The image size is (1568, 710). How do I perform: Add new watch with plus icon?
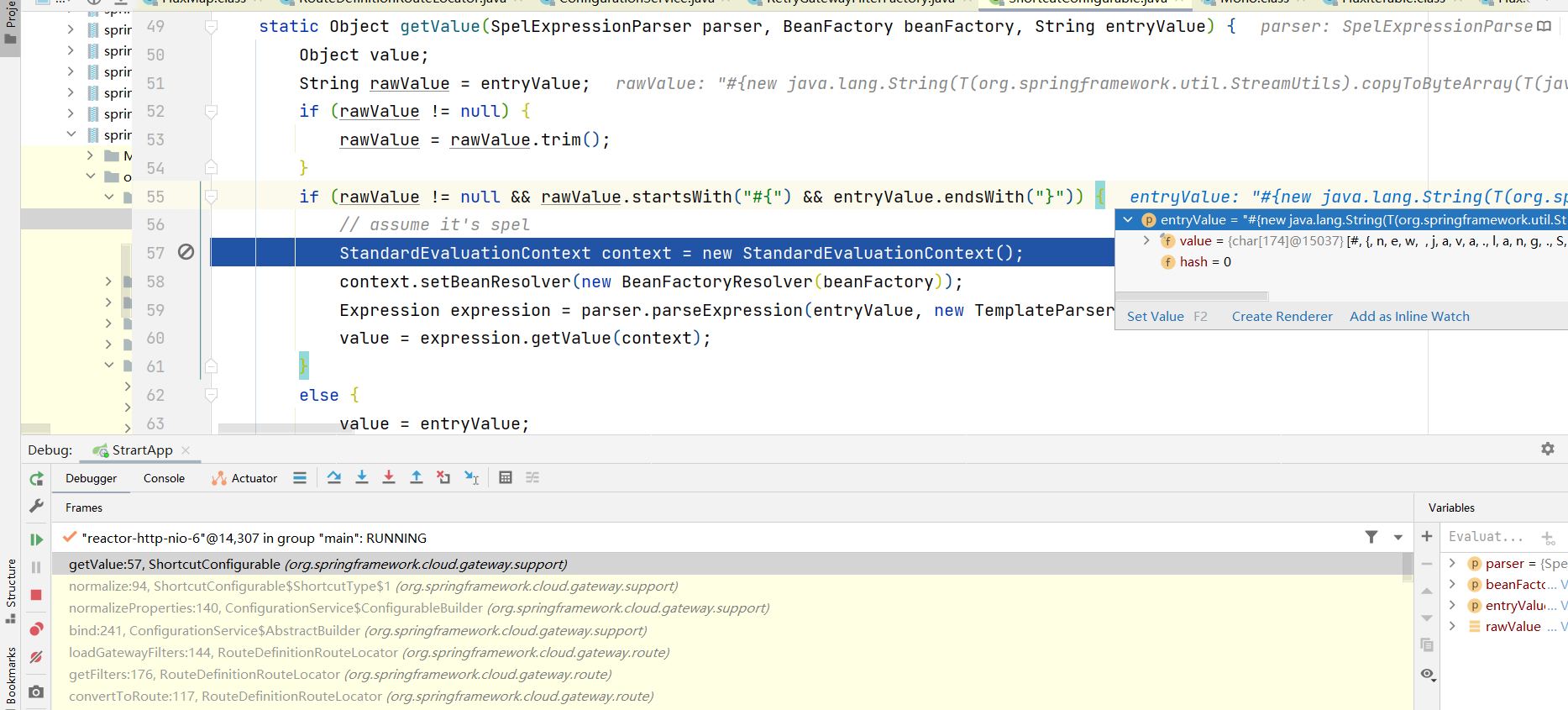click(x=1427, y=536)
